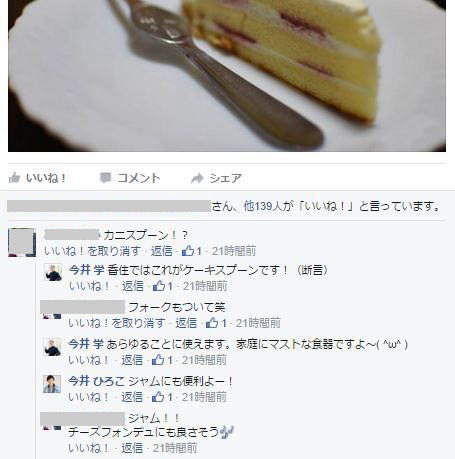Viewport: 455px width, 459px height.
Task: Click the like-count thumb on the フォークもついて comment
Action: click(x=212, y=322)
